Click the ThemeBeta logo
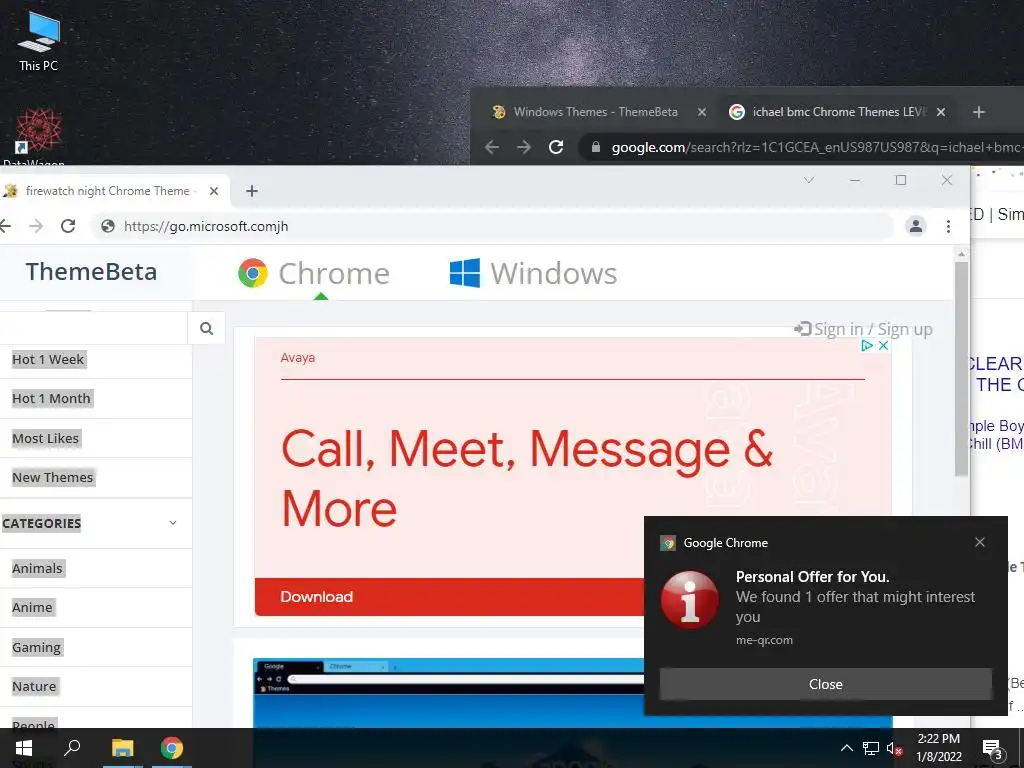Viewport: 1024px width, 768px height. tap(91, 272)
